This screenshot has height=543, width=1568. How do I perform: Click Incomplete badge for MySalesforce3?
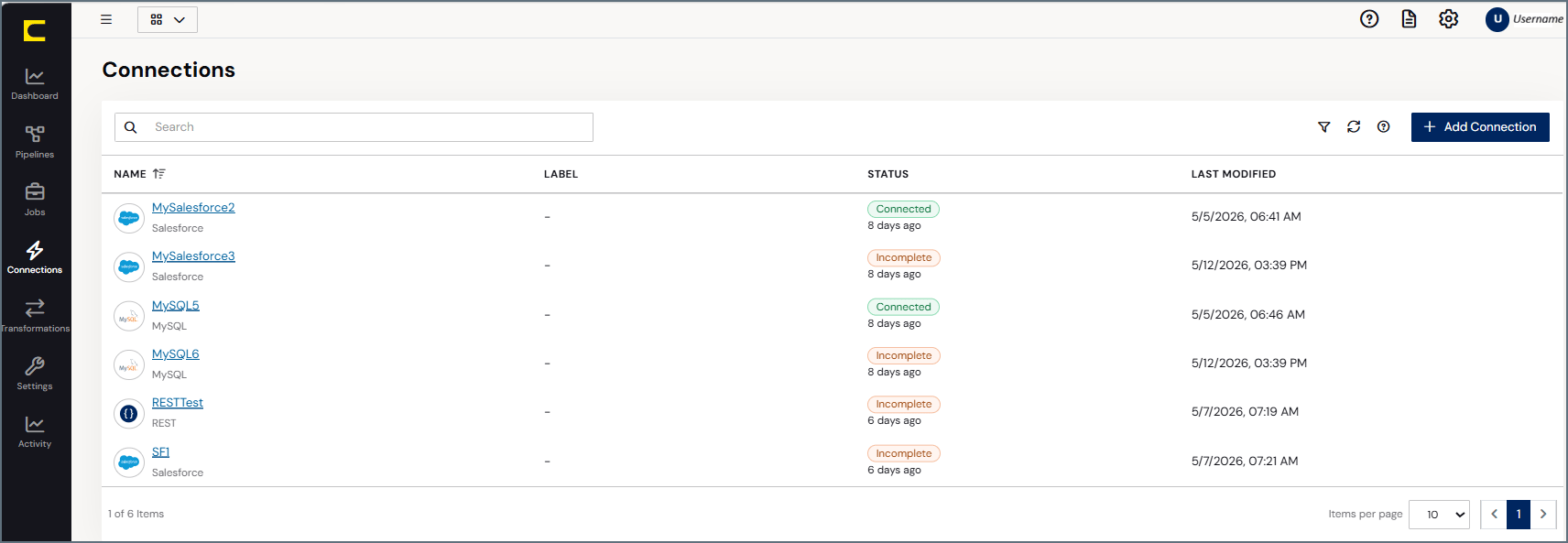(x=904, y=257)
